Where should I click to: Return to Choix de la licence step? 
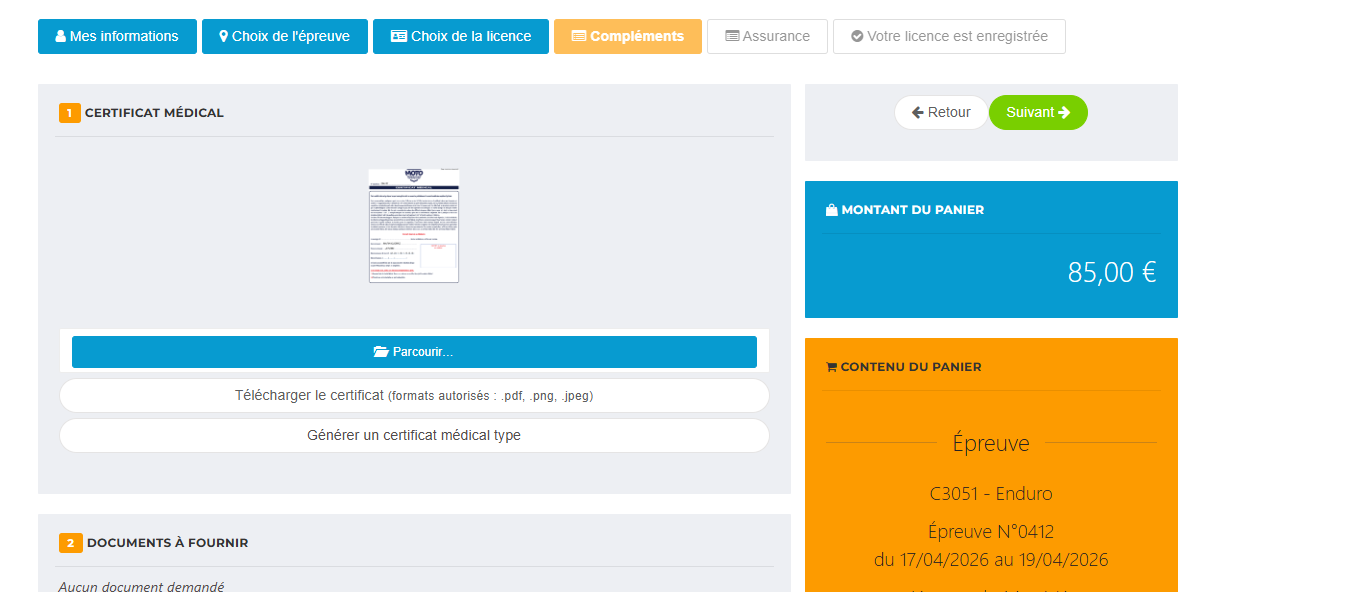460,36
